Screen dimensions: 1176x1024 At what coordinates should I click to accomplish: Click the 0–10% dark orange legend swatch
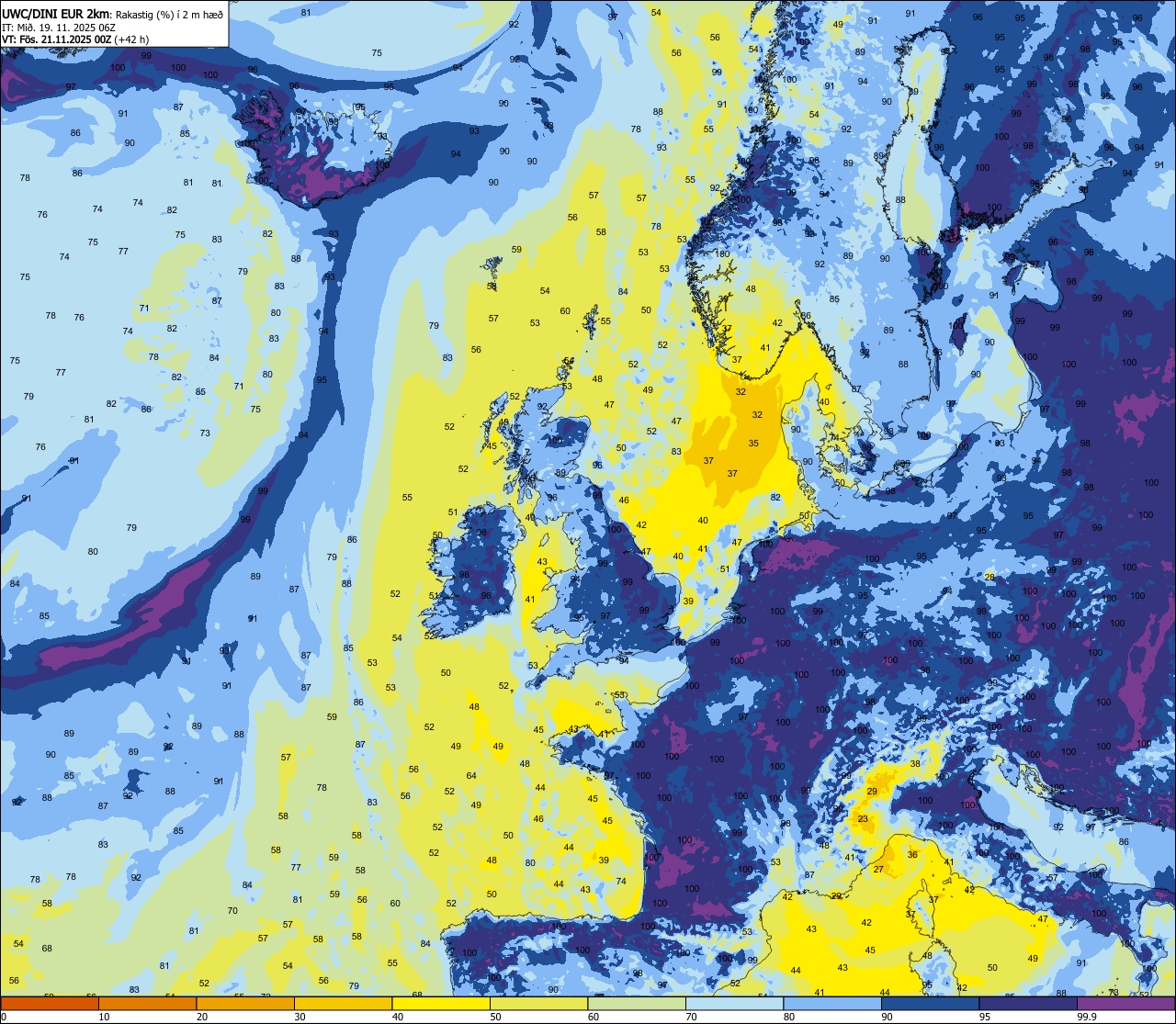(x=50, y=1004)
